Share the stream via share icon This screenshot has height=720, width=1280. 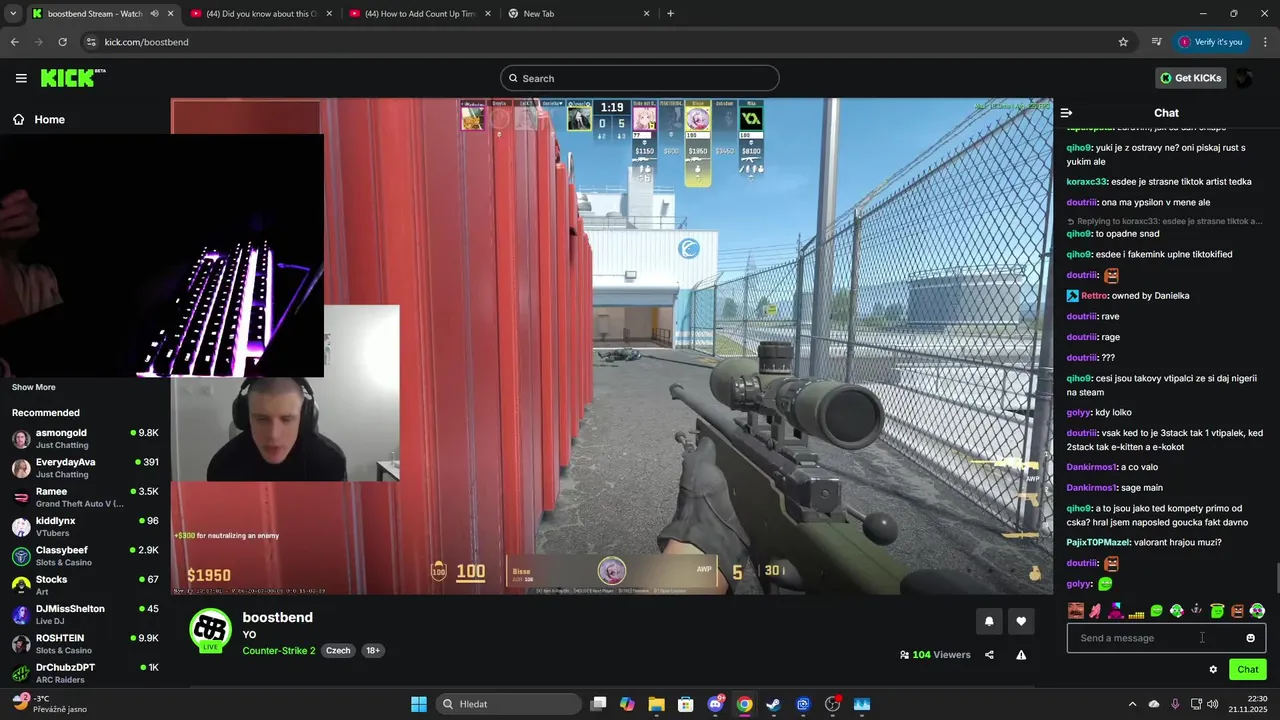click(989, 655)
